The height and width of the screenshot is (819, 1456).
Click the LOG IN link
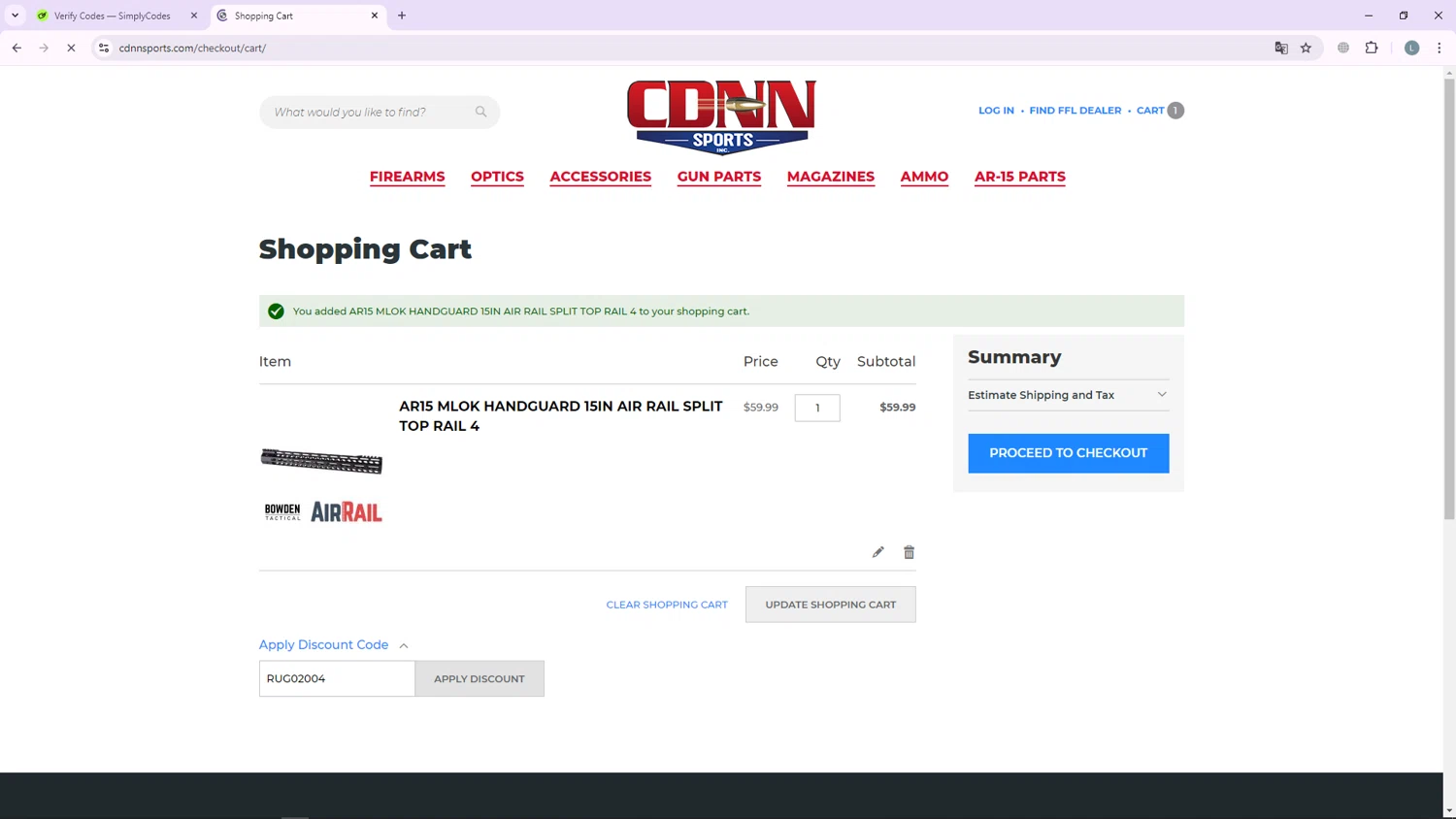996,111
